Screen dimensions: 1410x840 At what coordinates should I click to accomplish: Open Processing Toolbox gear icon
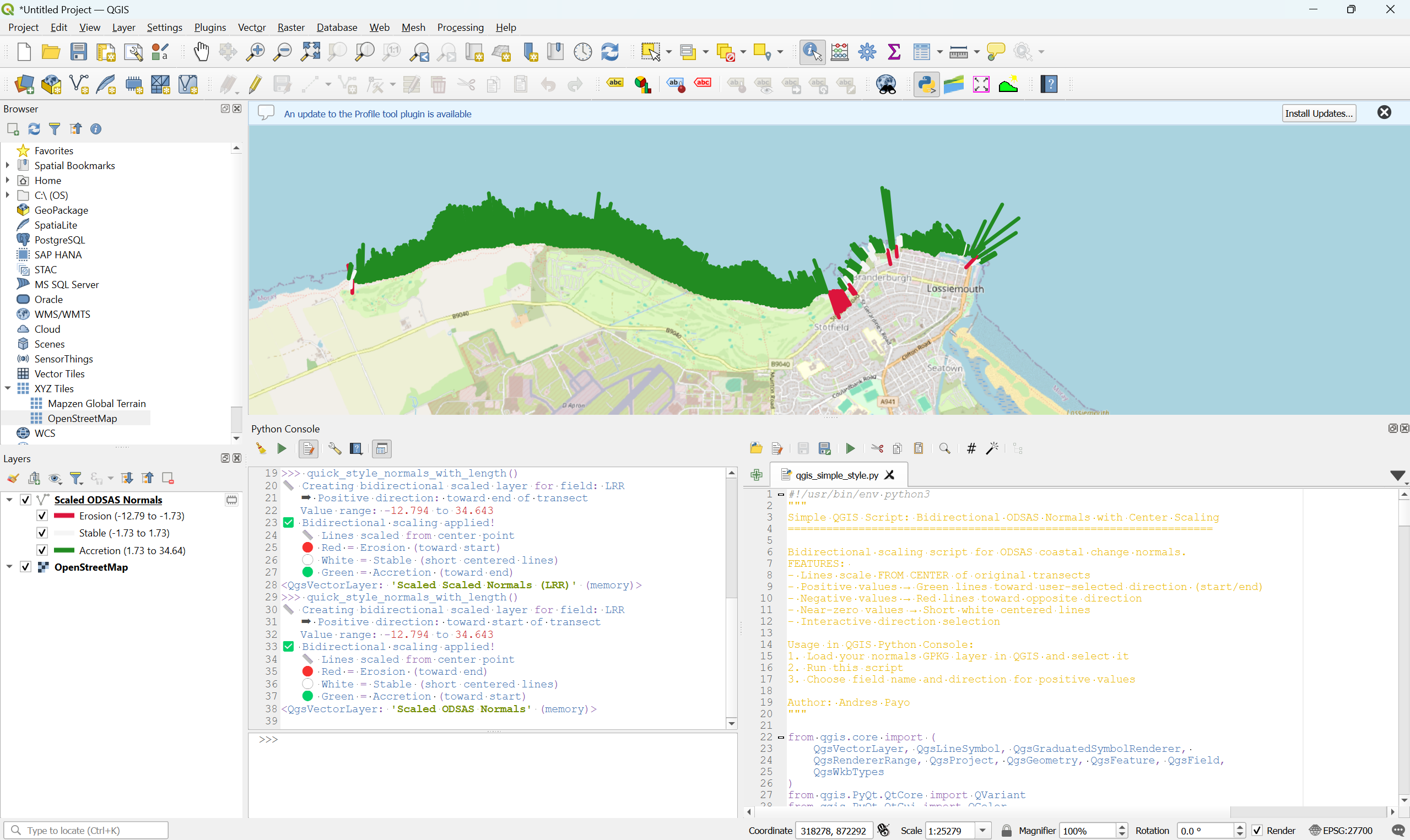(x=867, y=52)
